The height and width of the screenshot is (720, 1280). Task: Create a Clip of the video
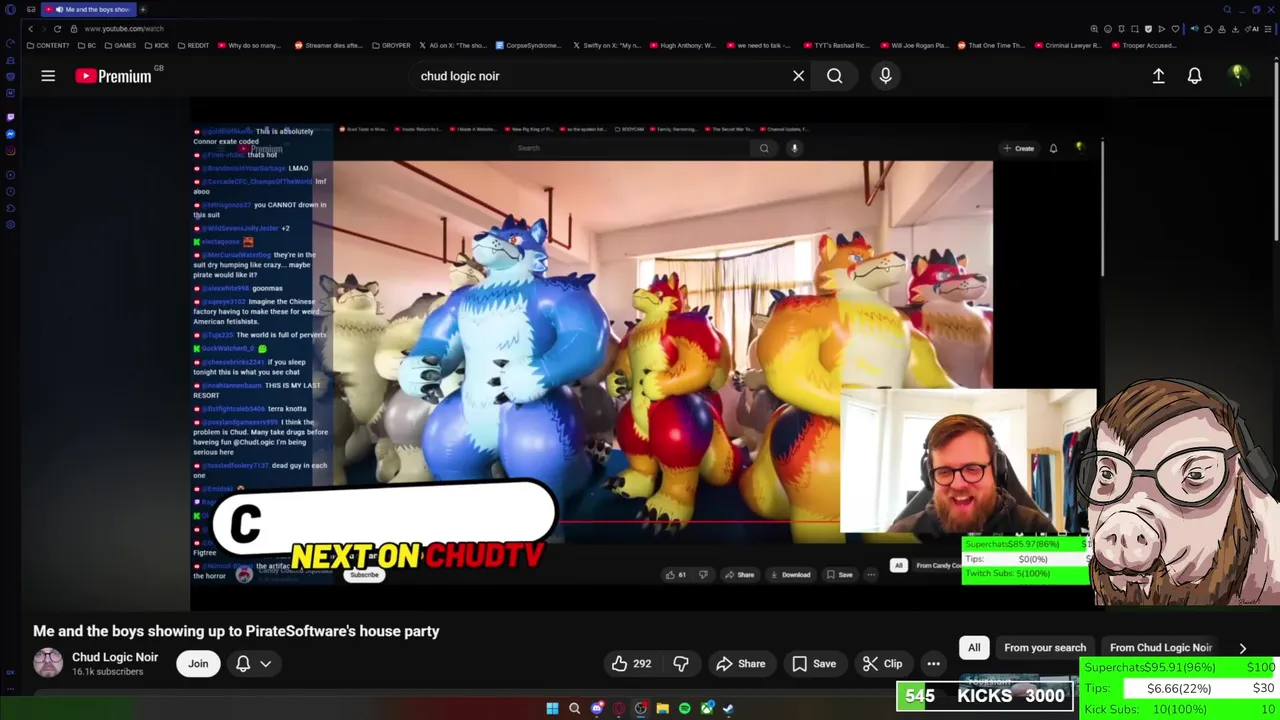882,664
